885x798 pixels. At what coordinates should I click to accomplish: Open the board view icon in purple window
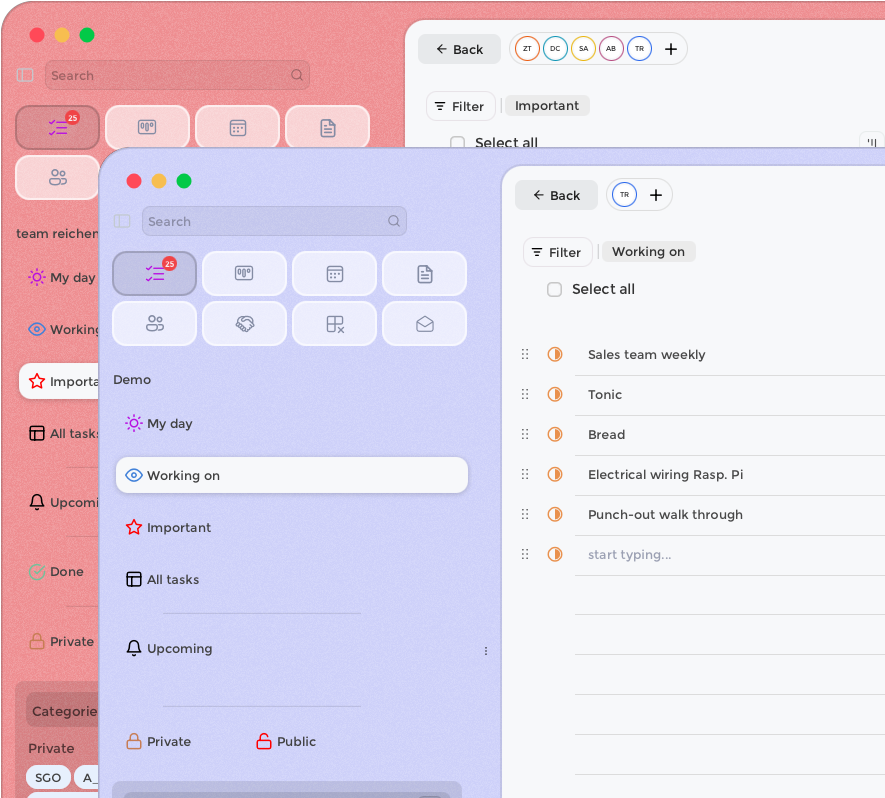(x=244, y=274)
